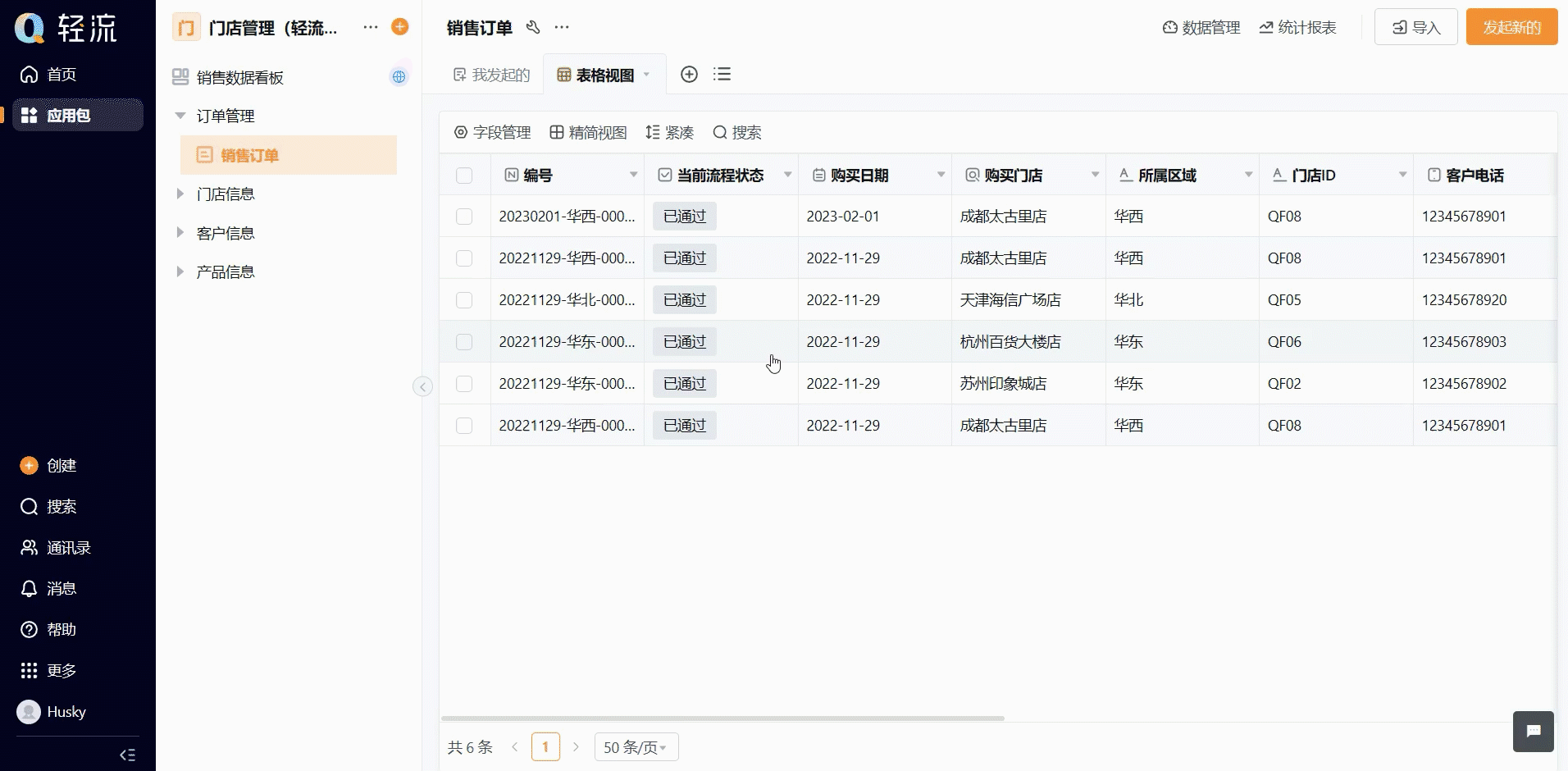Click 2023-02-01 date cell
This screenshot has width=1568, height=771.
[843, 217]
